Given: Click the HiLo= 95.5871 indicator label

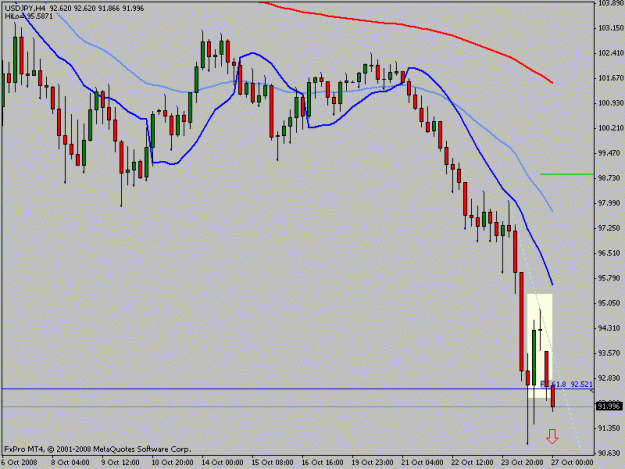Looking at the screenshot, I should pos(28,16).
